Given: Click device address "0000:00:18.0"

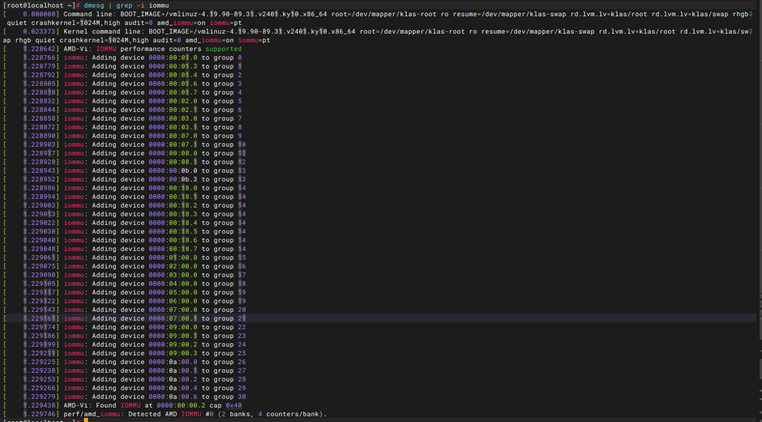Looking at the screenshot, I should (173, 188).
